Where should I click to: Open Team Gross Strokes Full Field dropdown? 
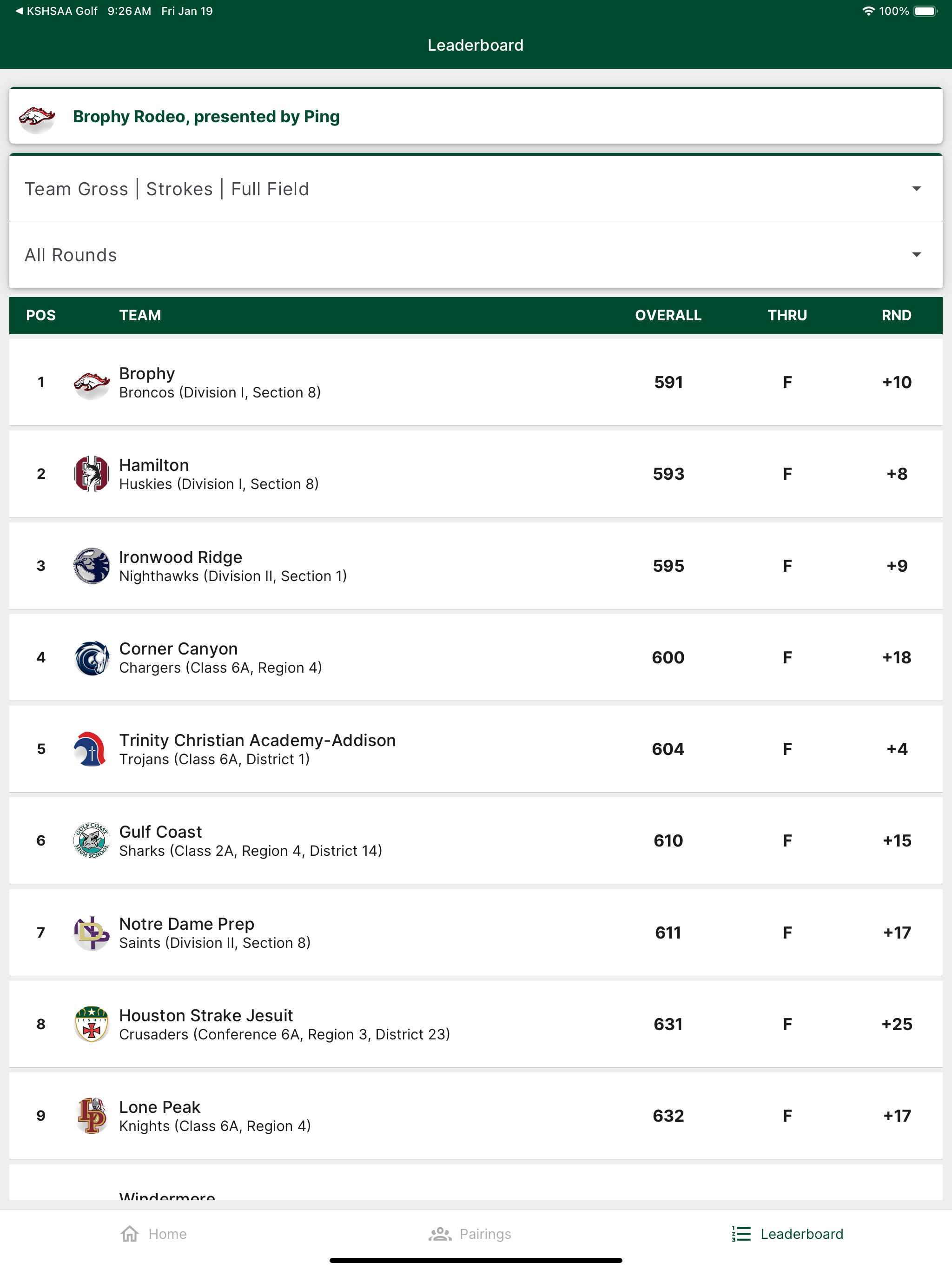point(476,188)
